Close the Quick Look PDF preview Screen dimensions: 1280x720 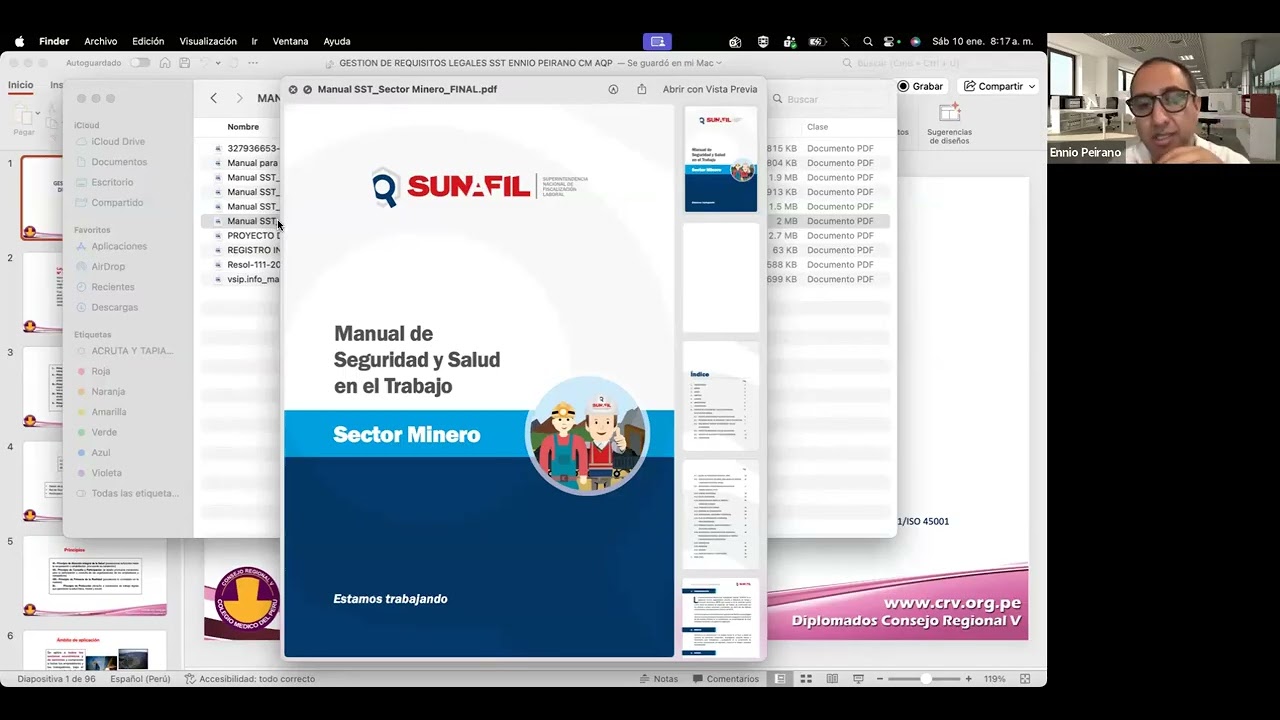(x=293, y=89)
